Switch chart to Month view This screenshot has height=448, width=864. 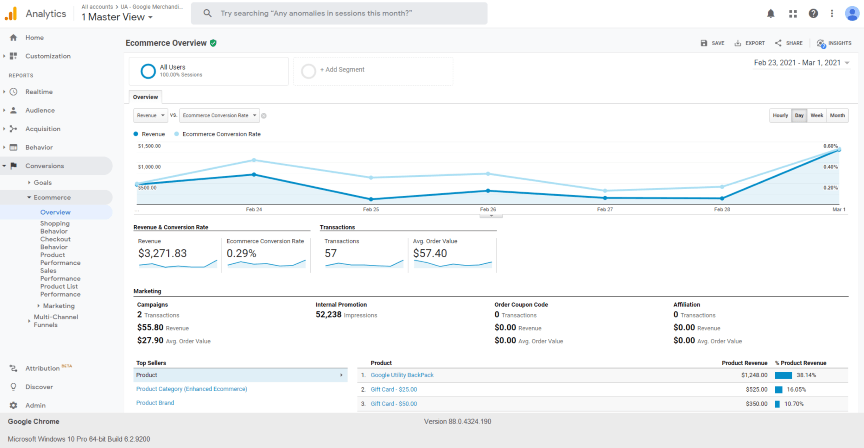point(837,115)
